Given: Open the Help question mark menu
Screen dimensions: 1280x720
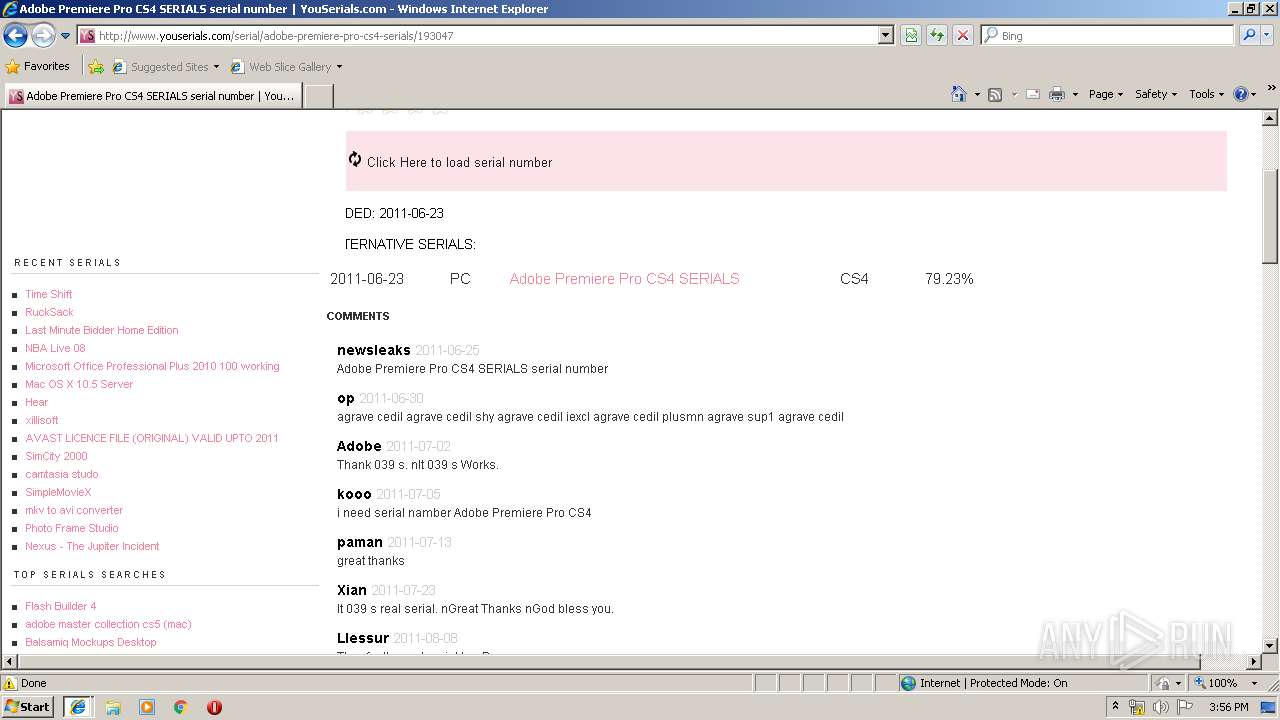Looking at the screenshot, I should point(1245,94).
